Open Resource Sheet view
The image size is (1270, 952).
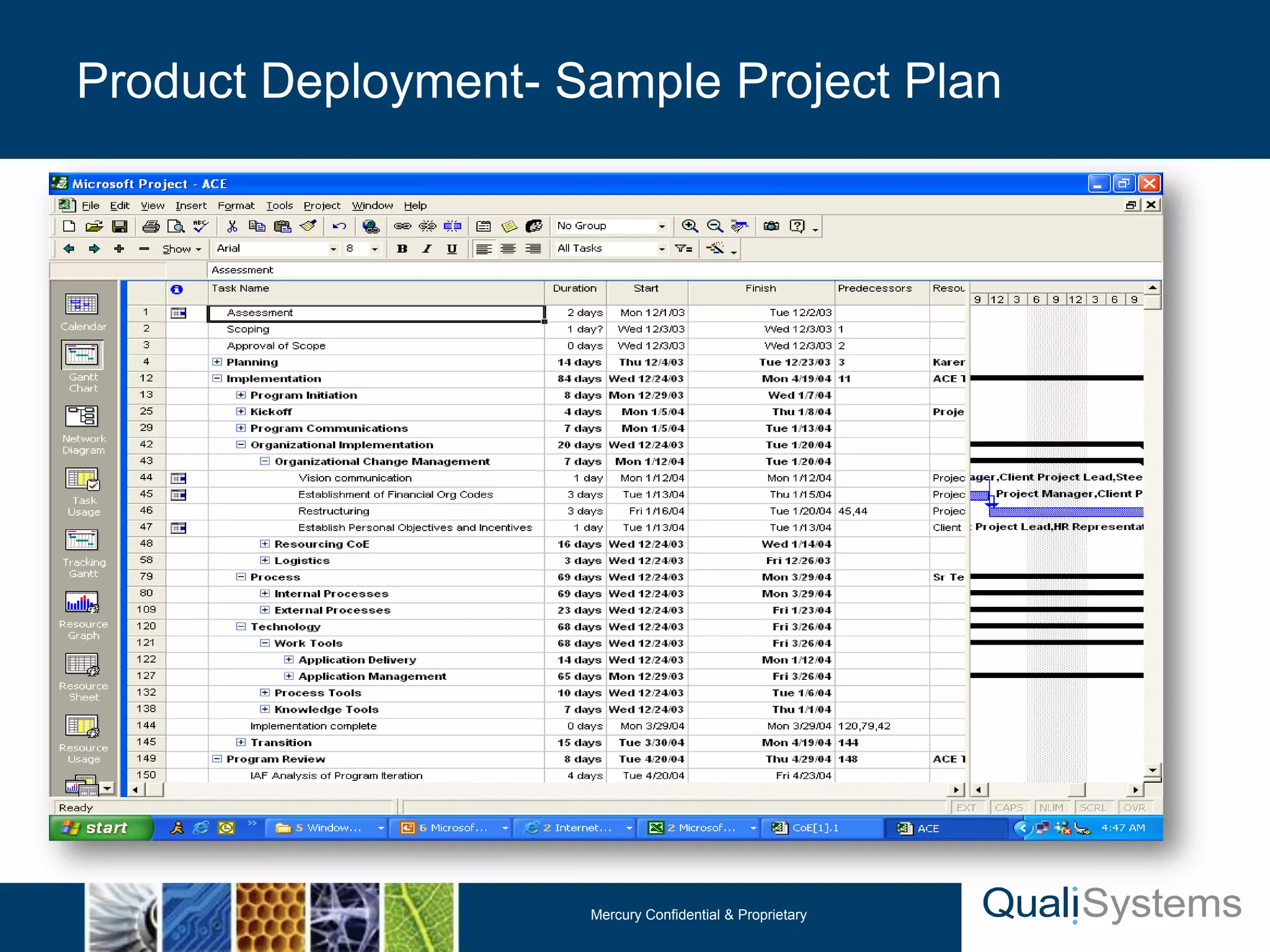[83, 678]
